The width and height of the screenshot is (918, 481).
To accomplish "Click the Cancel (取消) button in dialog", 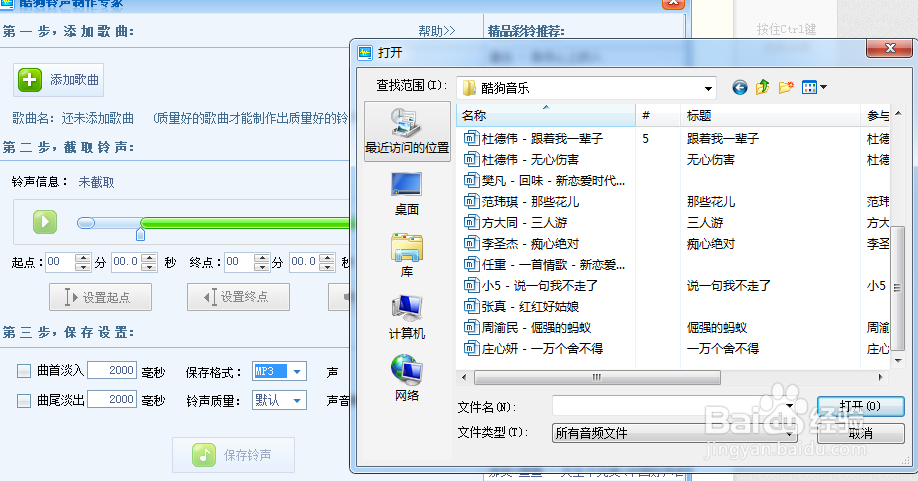I will click(860, 433).
